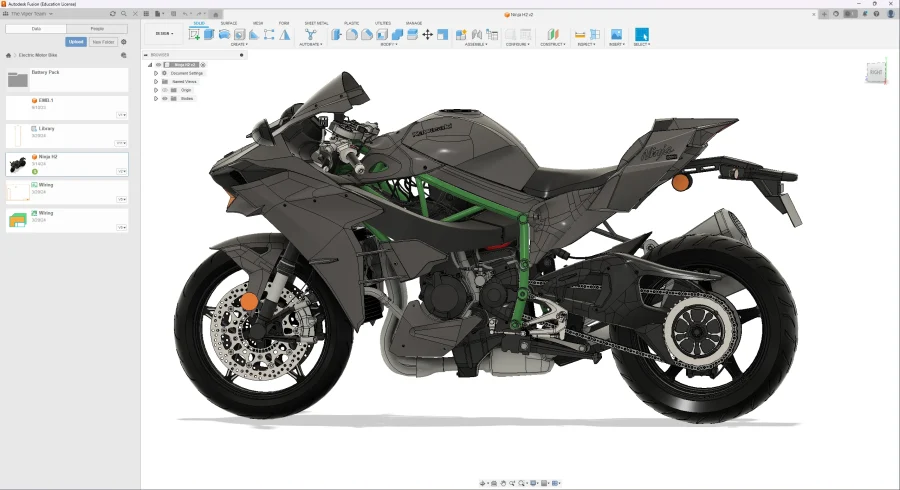The image size is (900, 490).
Task: Click the Home tab icon beside undo/redo
Action: click(x=216, y=14)
